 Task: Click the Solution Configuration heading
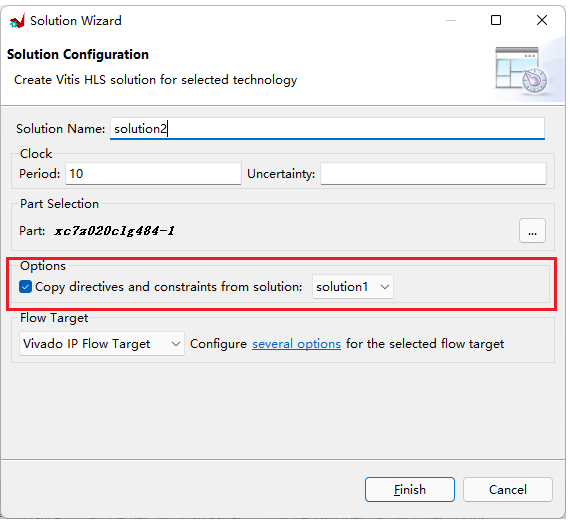[78, 55]
